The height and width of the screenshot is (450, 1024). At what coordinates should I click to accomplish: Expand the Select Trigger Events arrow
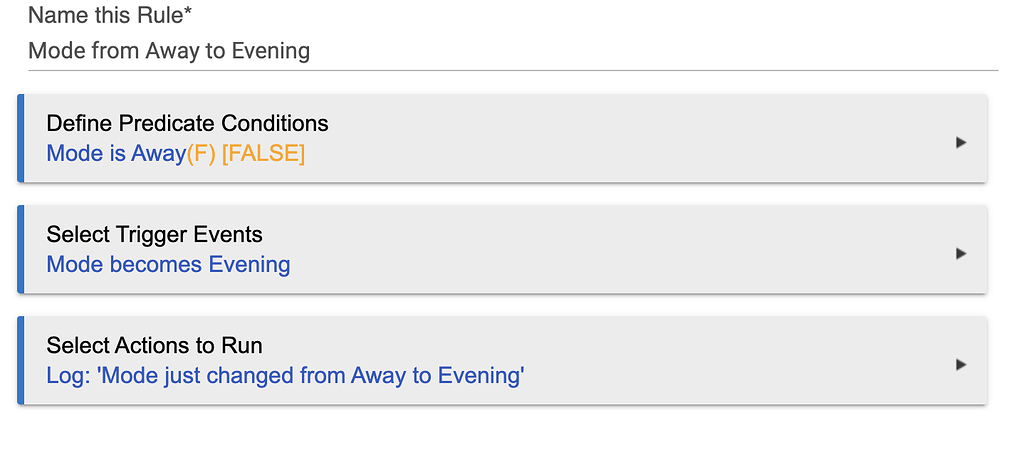pos(960,254)
